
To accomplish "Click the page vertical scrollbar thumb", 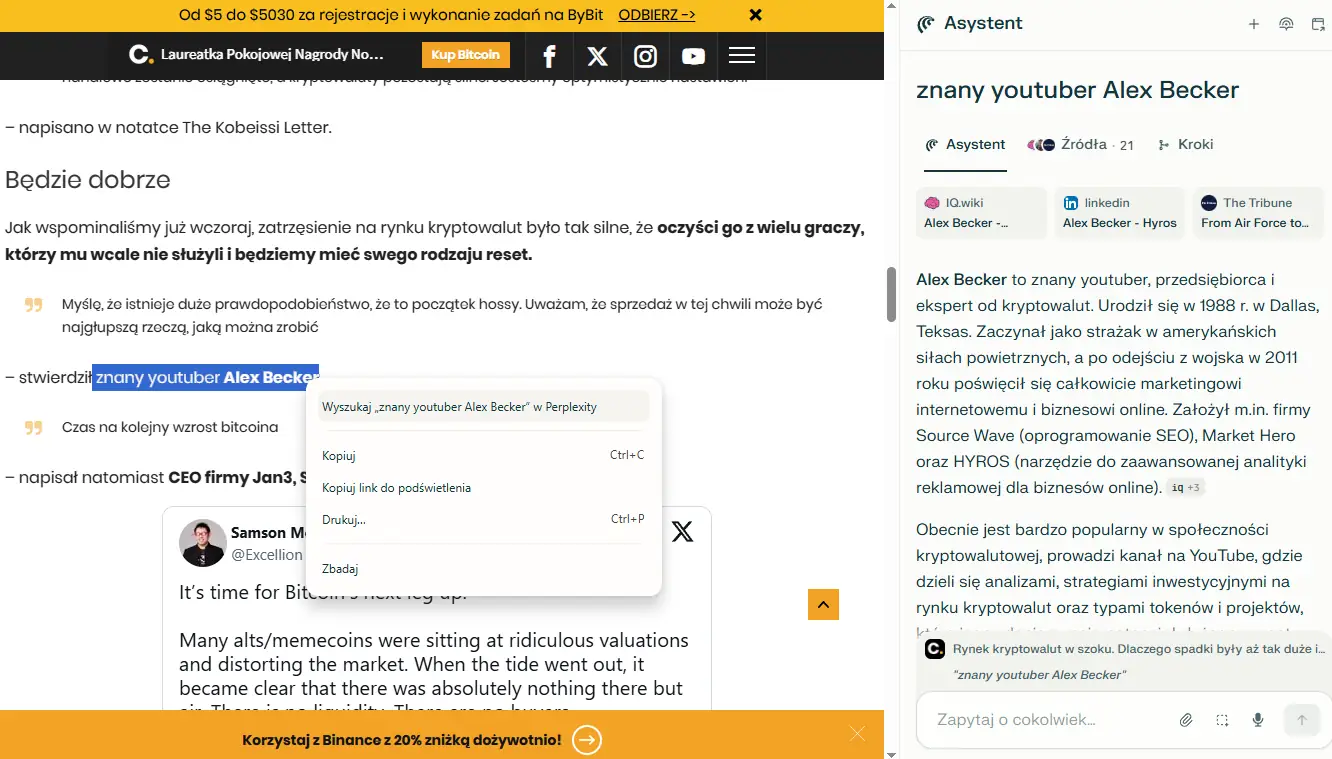I will tap(891, 294).
